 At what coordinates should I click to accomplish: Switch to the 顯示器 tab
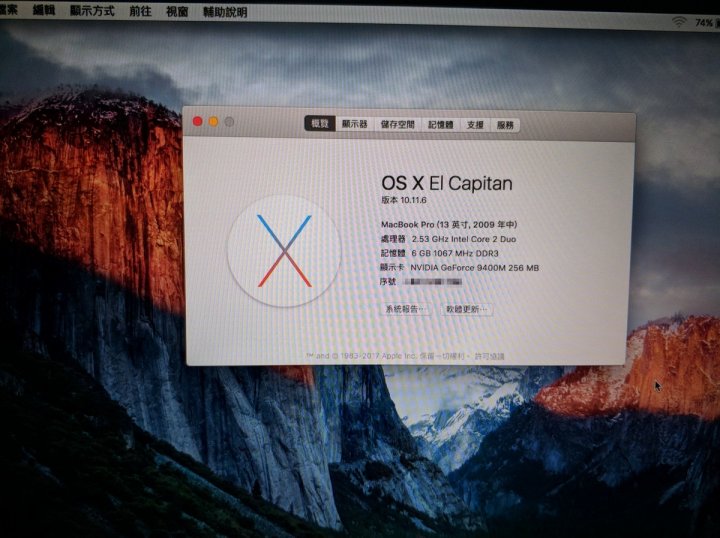(354, 124)
